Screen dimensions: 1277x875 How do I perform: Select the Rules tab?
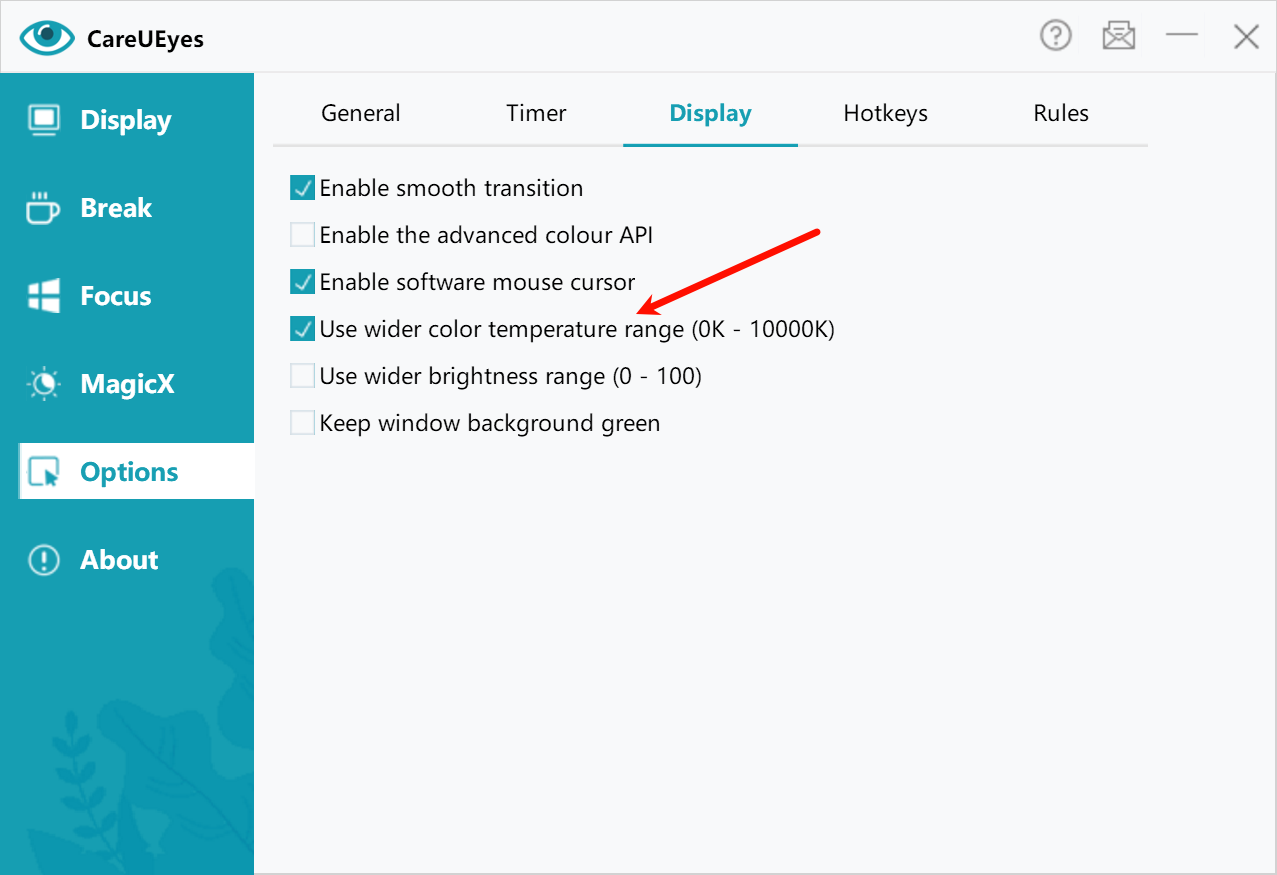(1060, 114)
